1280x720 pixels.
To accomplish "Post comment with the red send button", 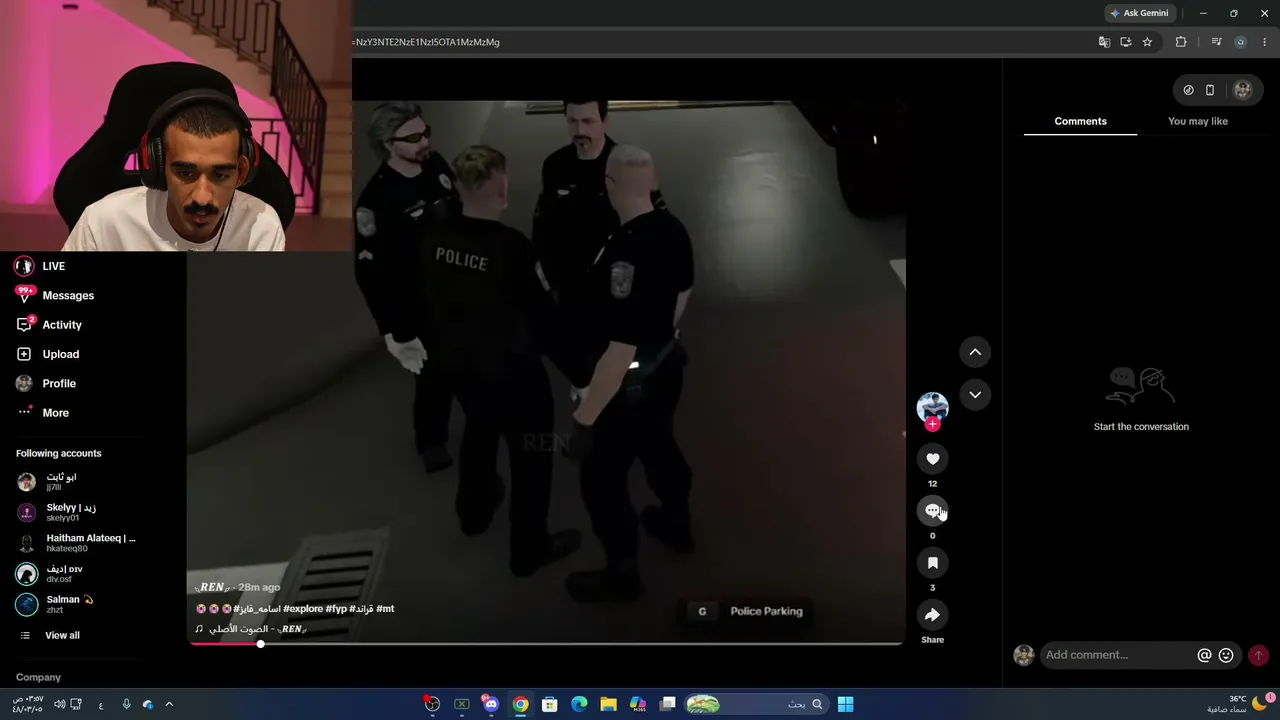I will [1258, 655].
